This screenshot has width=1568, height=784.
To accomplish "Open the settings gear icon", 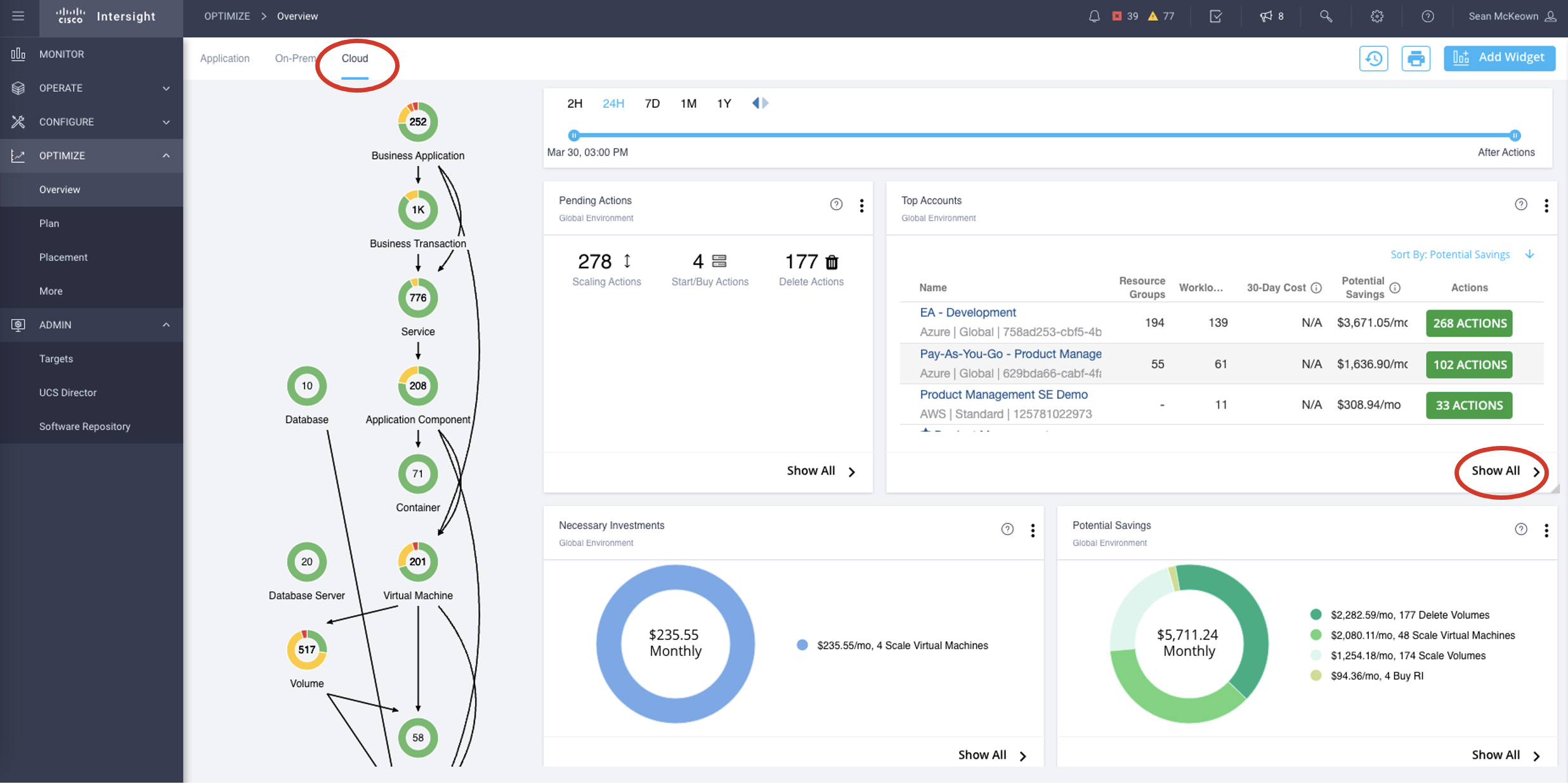I will (x=1376, y=16).
